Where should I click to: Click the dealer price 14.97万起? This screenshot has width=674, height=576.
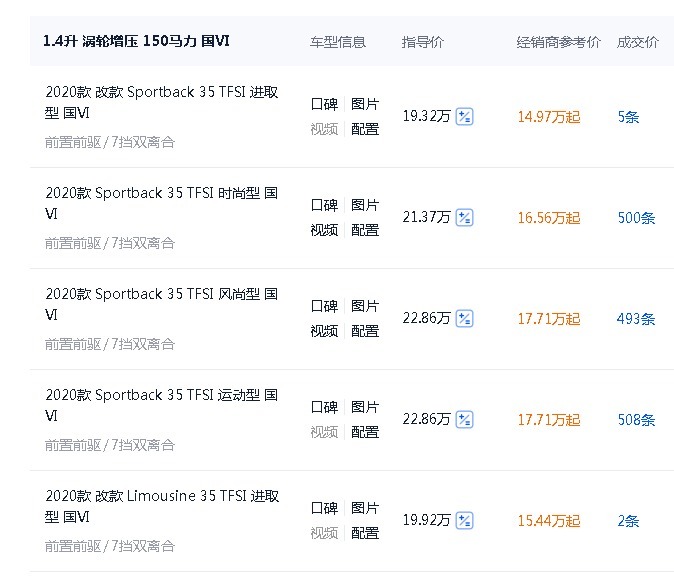click(x=548, y=117)
